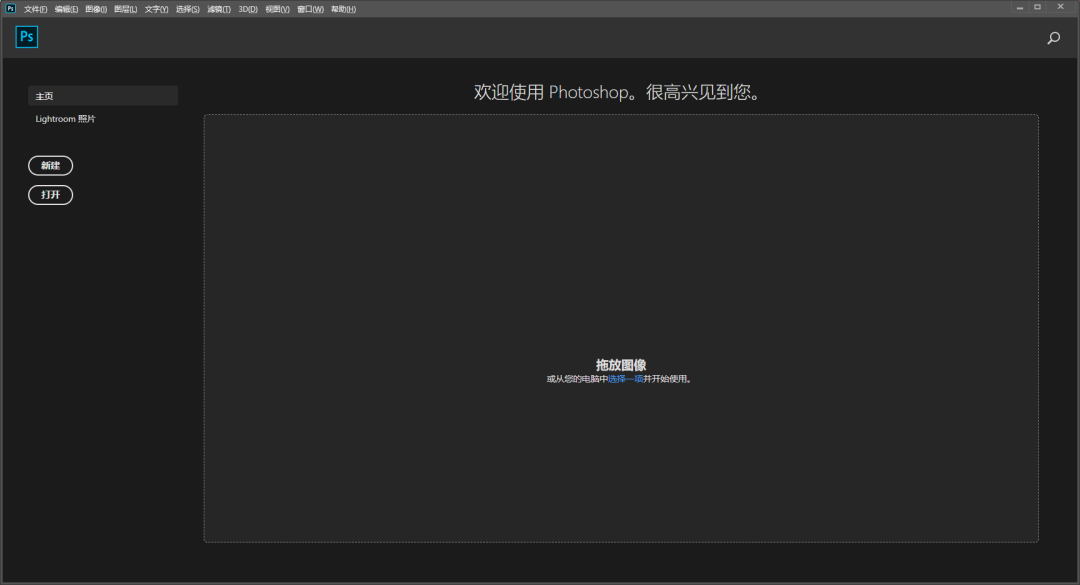The height and width of the screenshot is (585, 1080).
Task: Open the 选择(S) menu
Action: click(187, 9)
